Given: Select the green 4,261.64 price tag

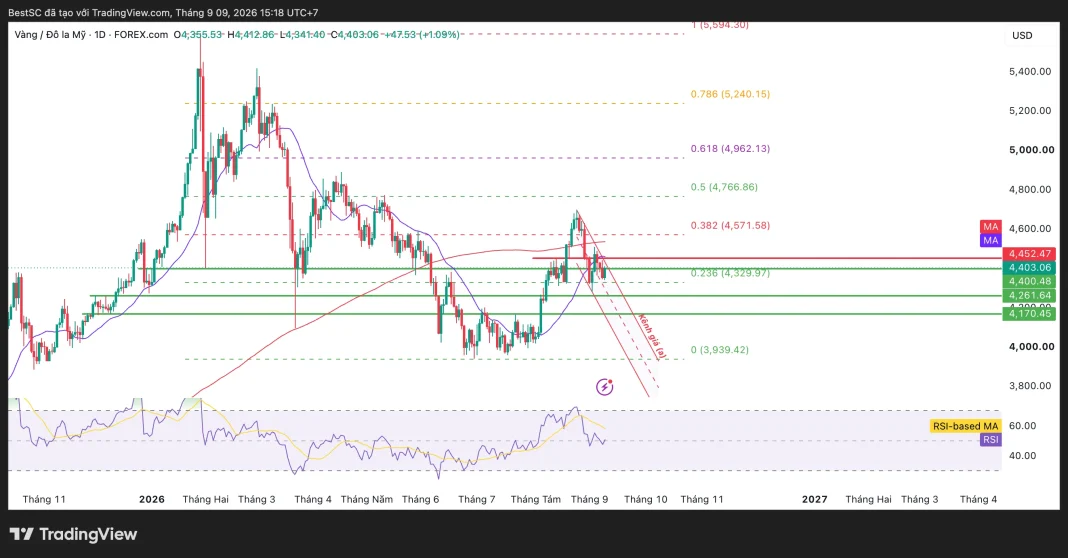Looking at the screenshot, I should tap(1029, 296).
